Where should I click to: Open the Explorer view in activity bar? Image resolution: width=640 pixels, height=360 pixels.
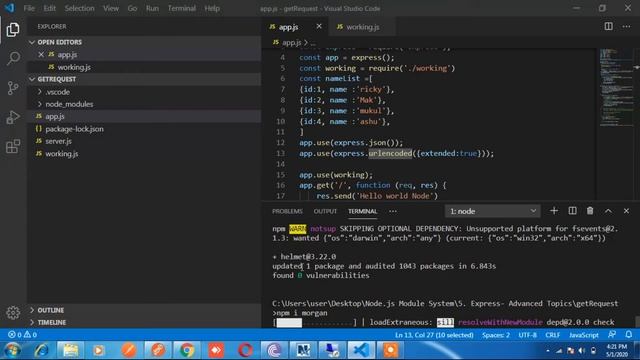coord(13,30)
